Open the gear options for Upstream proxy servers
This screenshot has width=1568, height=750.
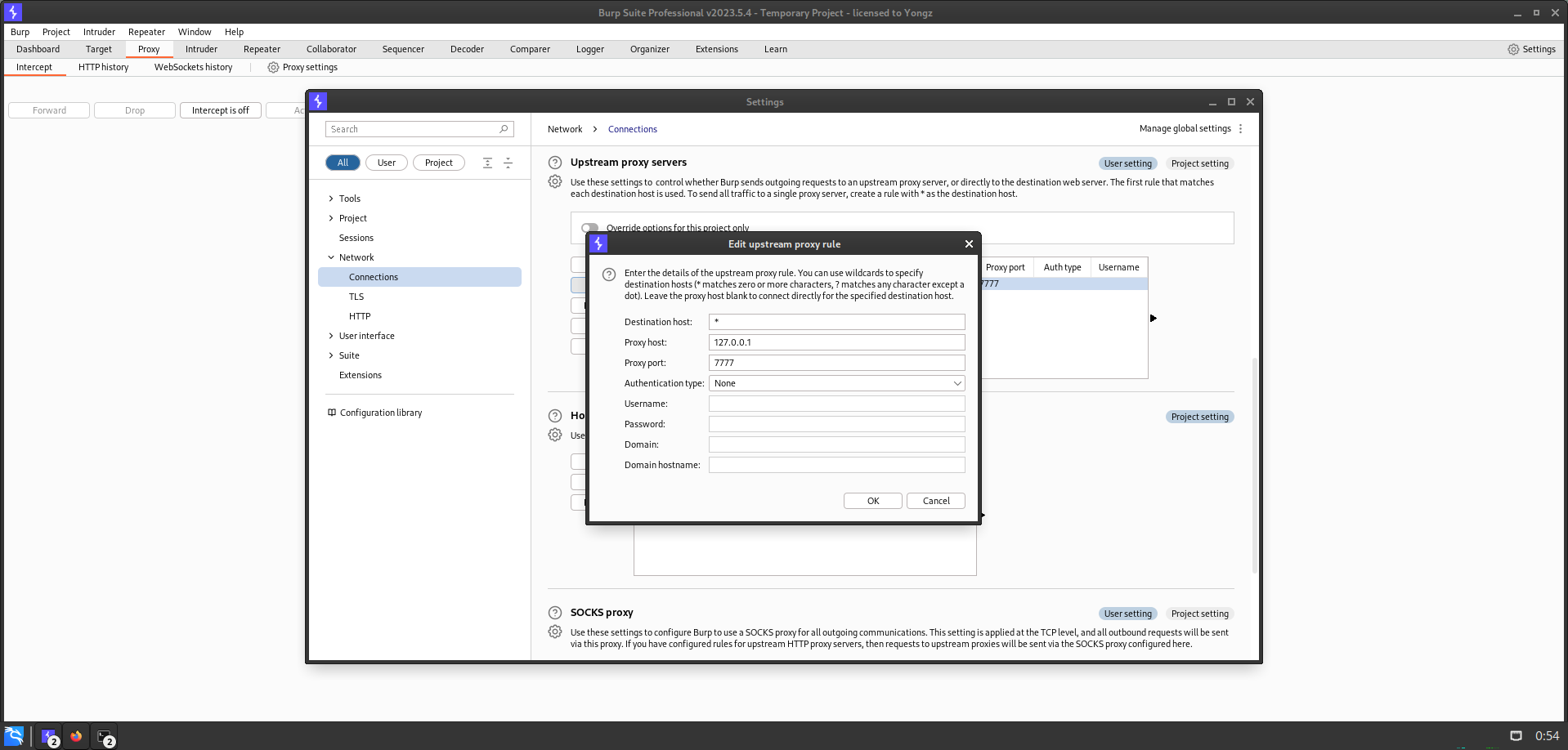(x=555, y=181)
